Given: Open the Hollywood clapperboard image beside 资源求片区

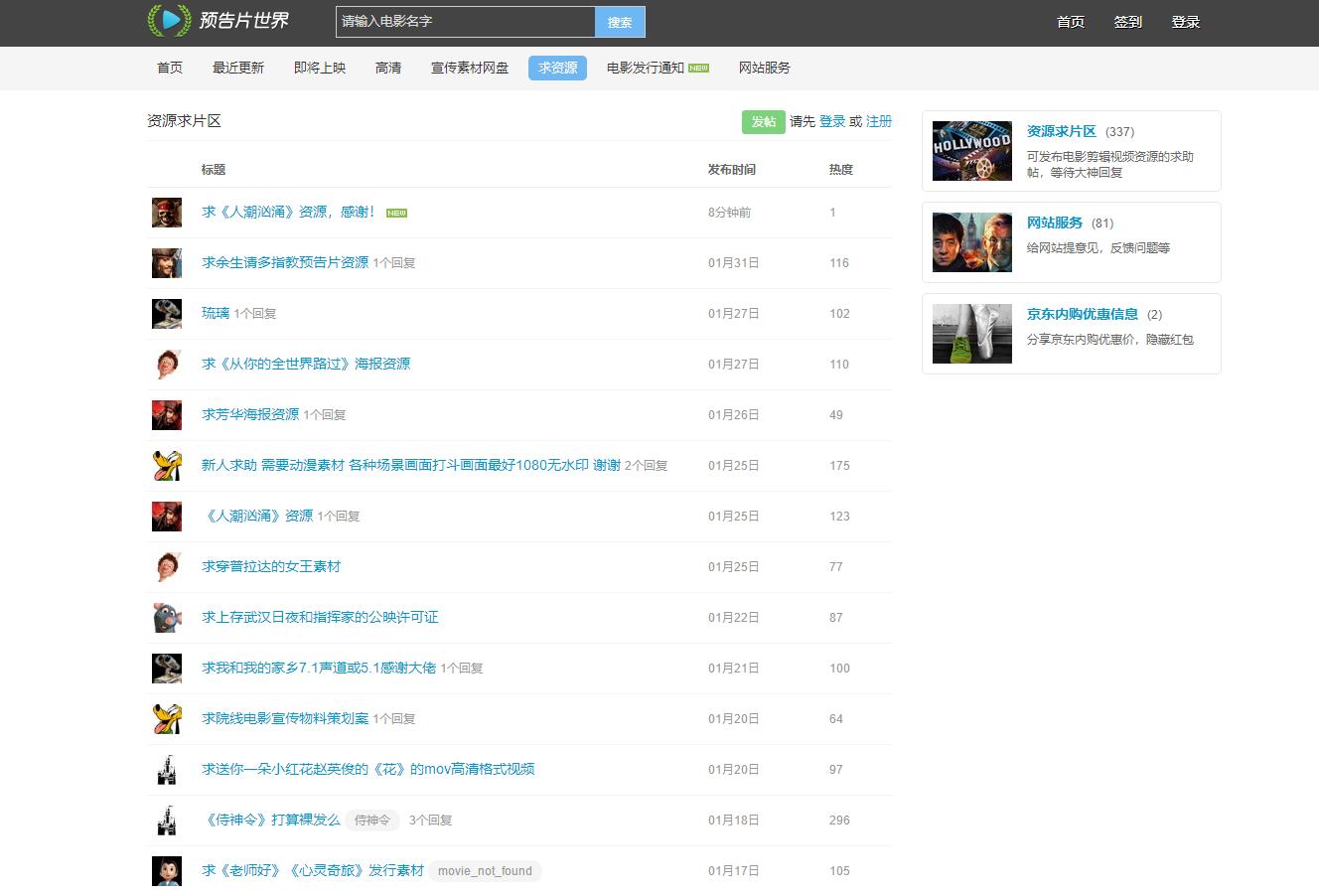Looking at the screenshot, I should [x=970, y=150].
